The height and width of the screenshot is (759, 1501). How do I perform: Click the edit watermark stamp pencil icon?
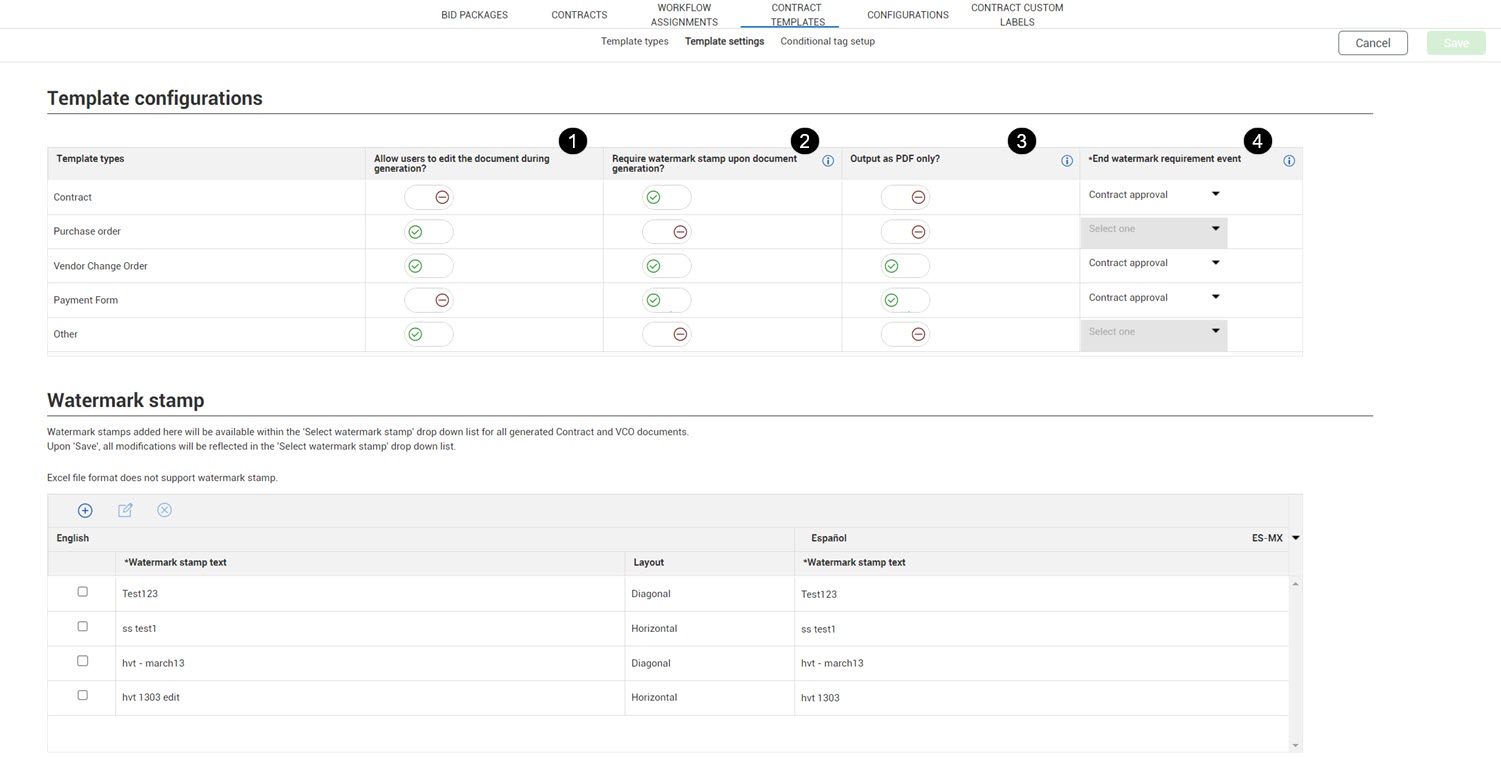point(125,510)
